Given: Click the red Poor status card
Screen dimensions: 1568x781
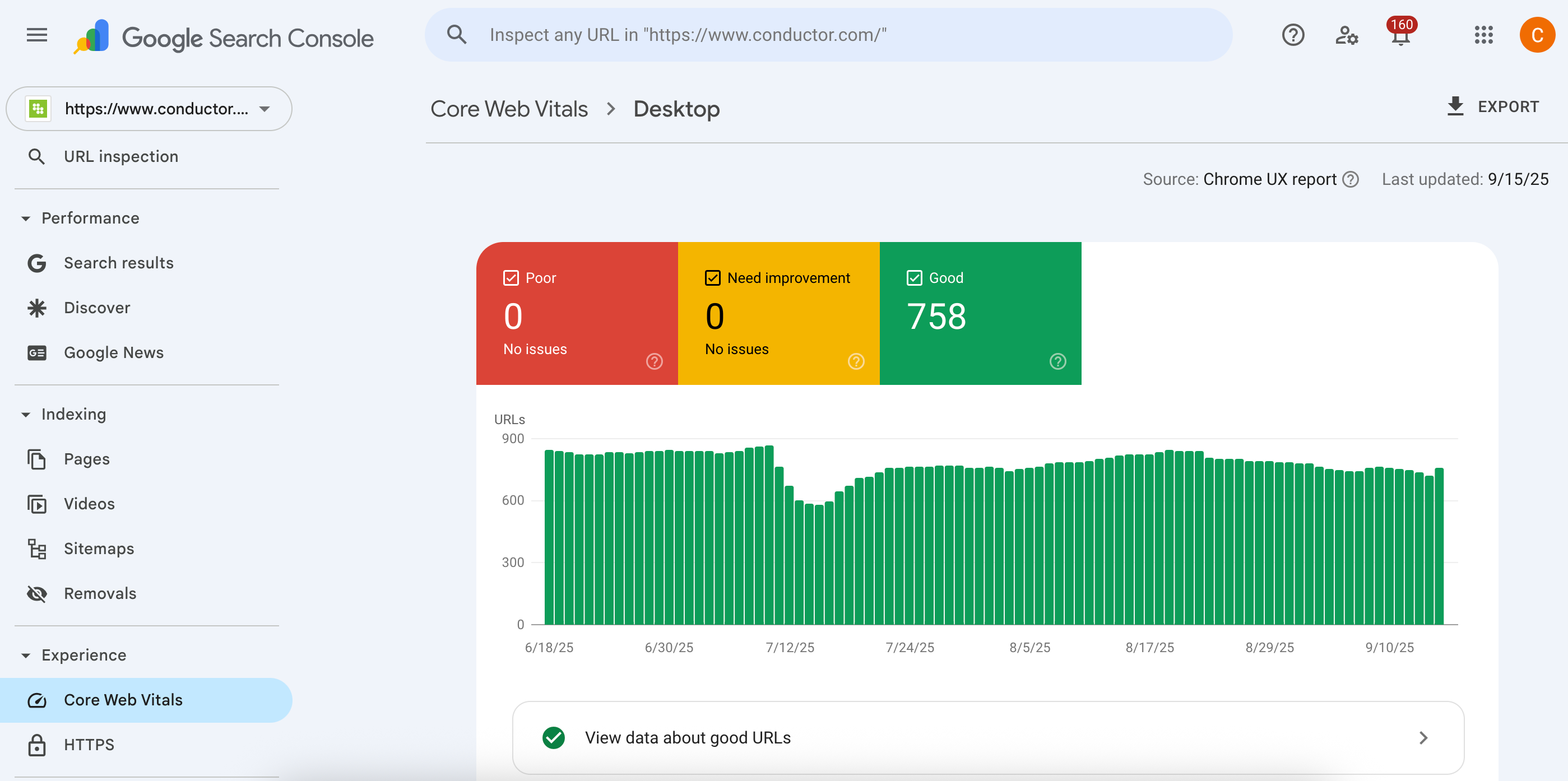Looking at the screenshot, I should [577, 314].
